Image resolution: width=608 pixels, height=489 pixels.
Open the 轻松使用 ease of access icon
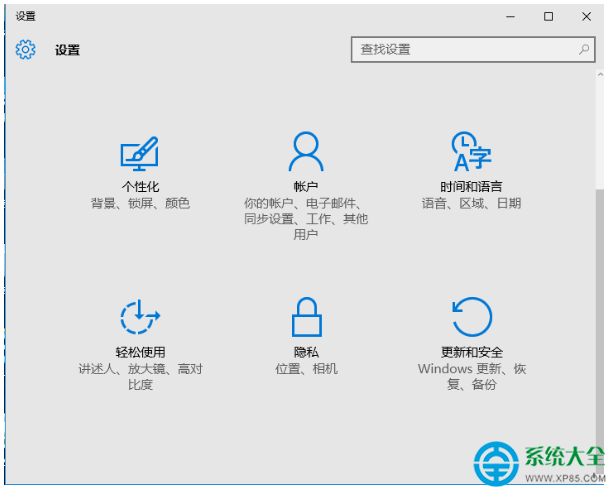click(x=140, y=317)
